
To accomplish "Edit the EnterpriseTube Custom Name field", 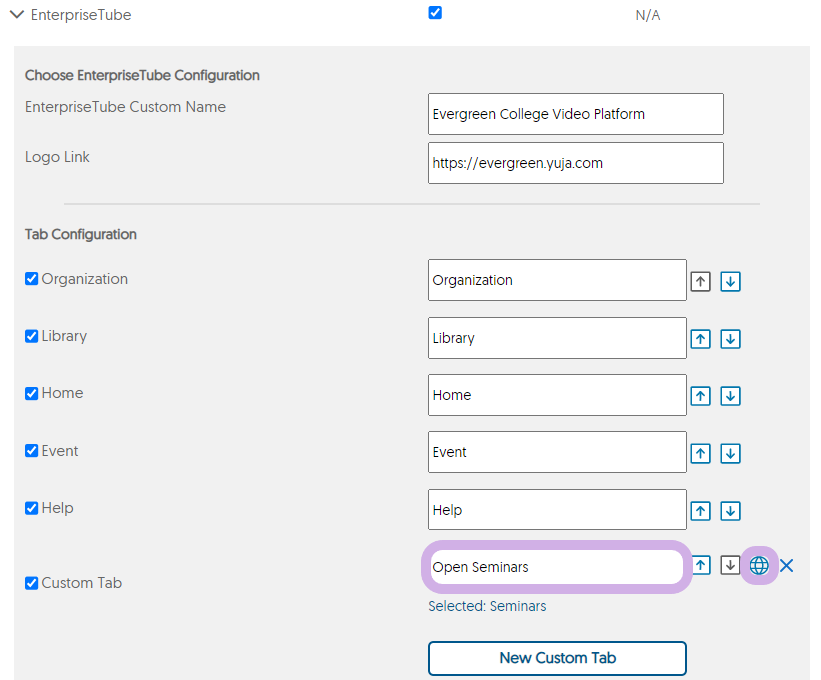I will [x=575, y=114].
